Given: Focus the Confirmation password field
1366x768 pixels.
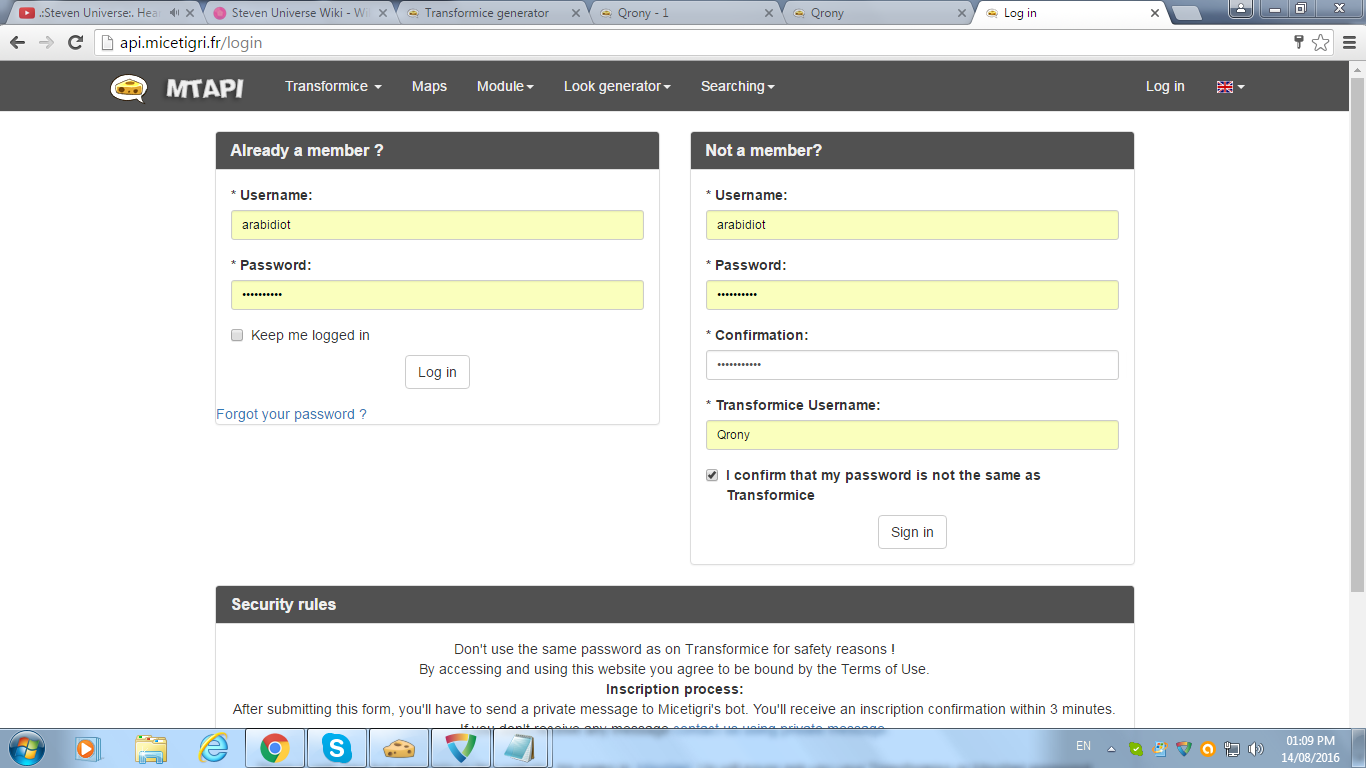Looking at the screenshot, I should click(x=912, y=365).
